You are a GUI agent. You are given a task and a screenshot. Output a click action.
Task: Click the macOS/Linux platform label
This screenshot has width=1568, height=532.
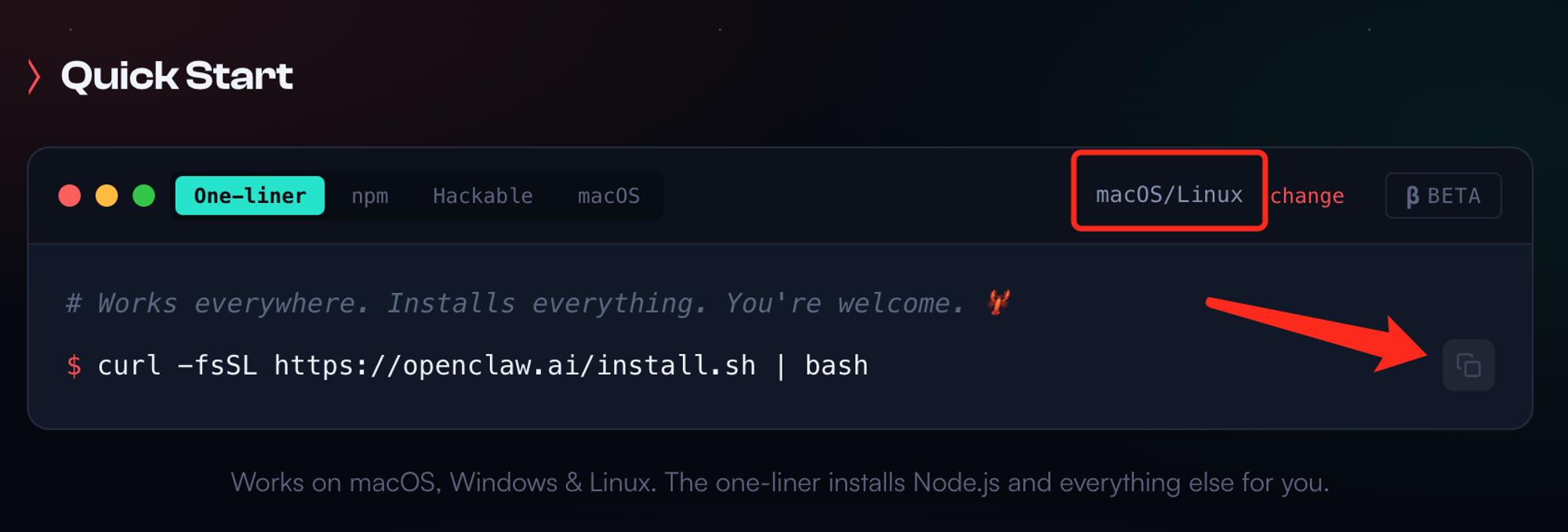pos(1168,194)
